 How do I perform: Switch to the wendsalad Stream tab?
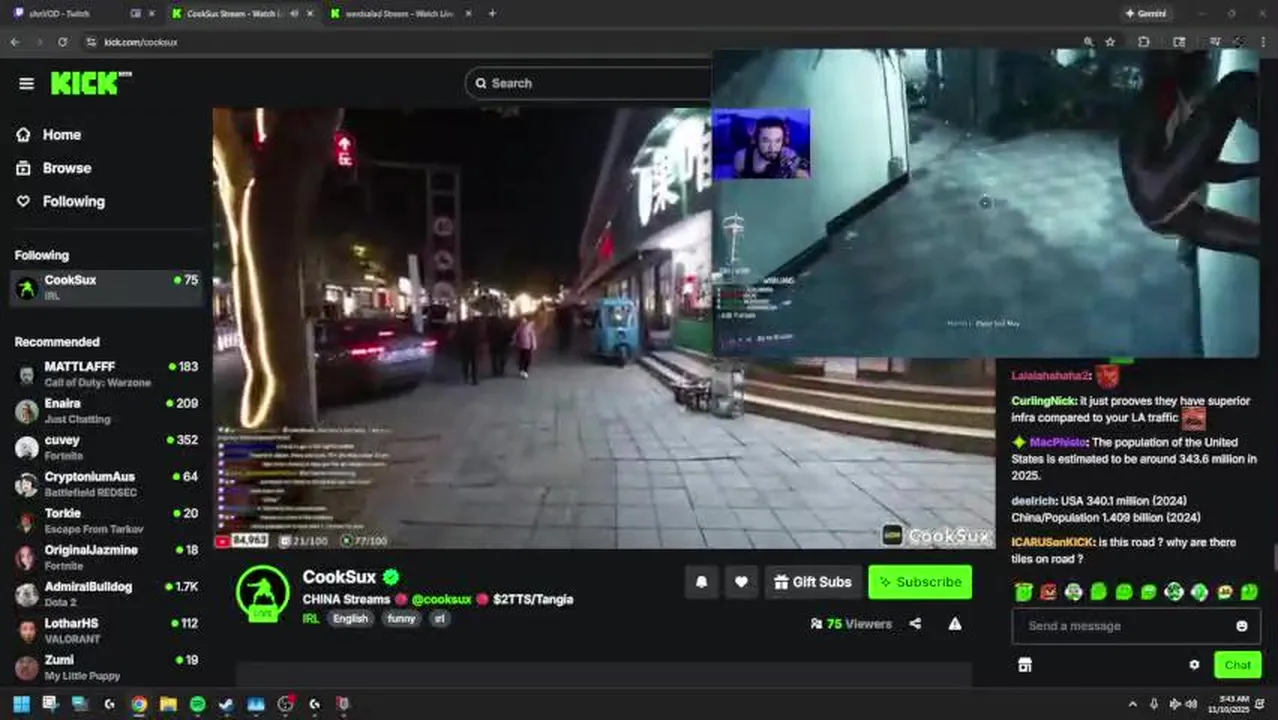400,14
